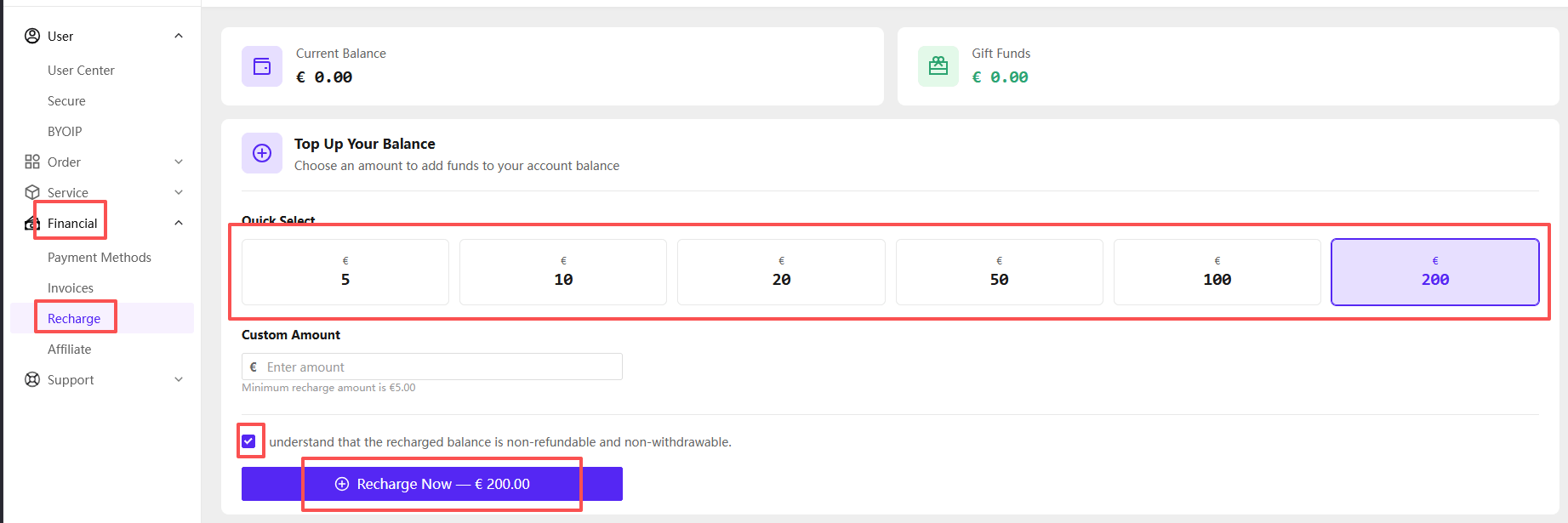Image resolution: width=1568 pixels, height=523 pixels.
Task: Expand the Service menu chevron
Action: [179, 192]
